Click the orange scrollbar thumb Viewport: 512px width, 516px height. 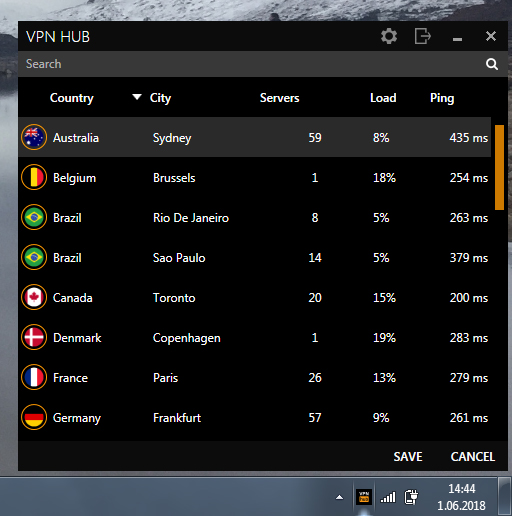pyautogui.click(x=499, y=167)
